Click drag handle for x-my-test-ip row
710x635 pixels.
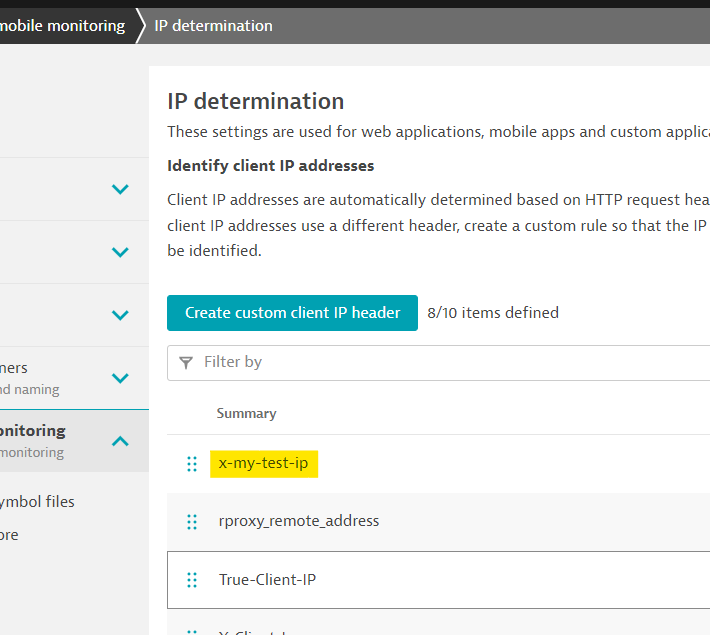(192, 464)
